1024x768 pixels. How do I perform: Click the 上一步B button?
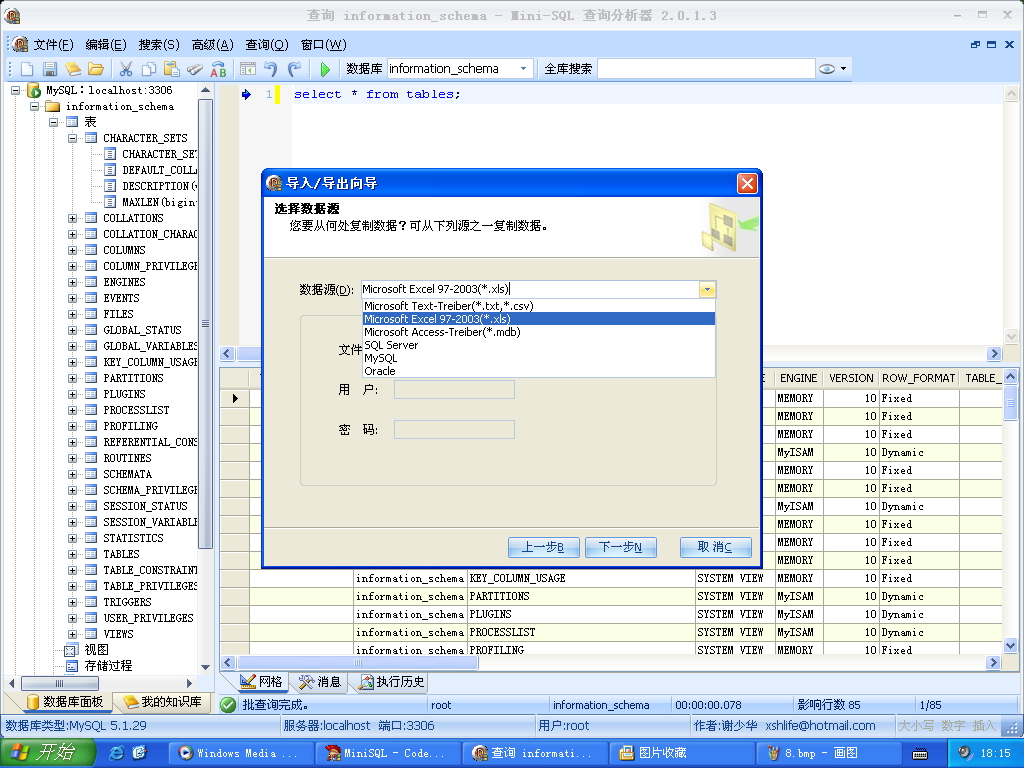[543, 547]
